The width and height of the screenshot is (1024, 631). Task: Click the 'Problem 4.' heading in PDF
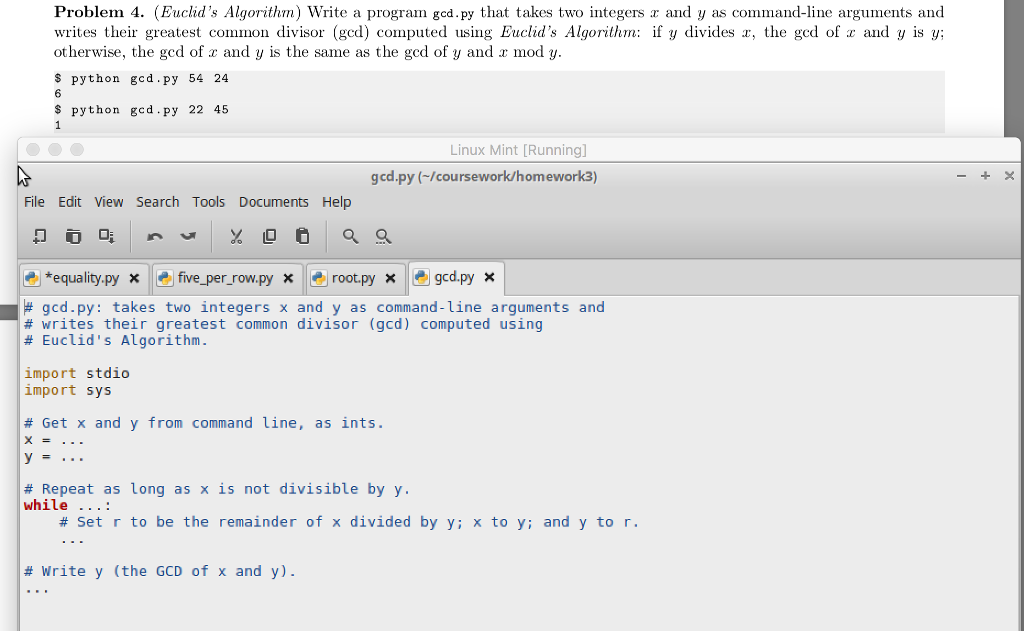tap(99, 12)
